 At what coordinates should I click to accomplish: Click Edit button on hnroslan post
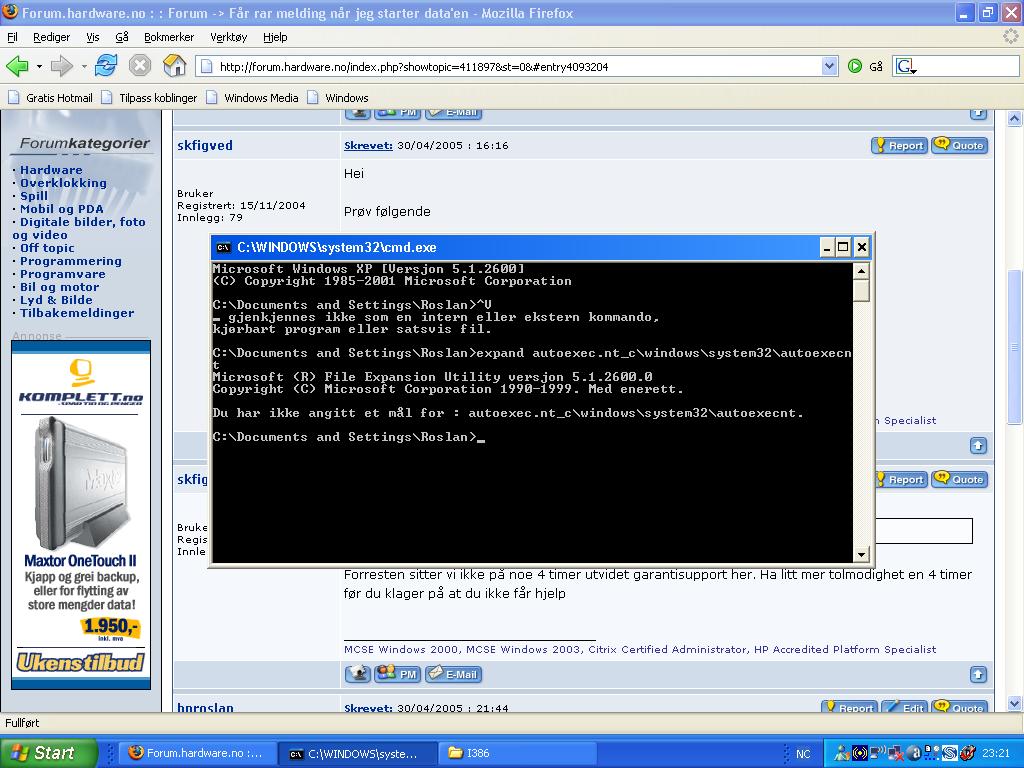[905, 707]
